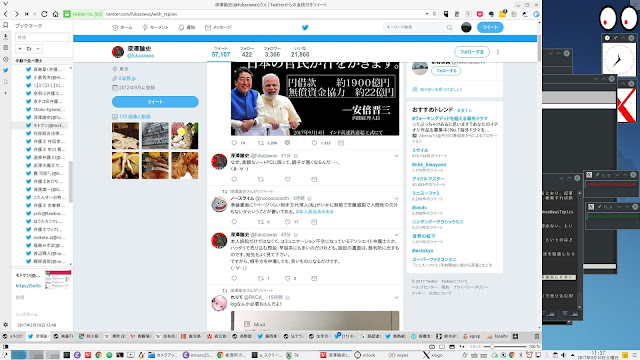Open the profile more options dots
Screen dimensions: 640x360
pyautogui.click(x=498, y=52)
